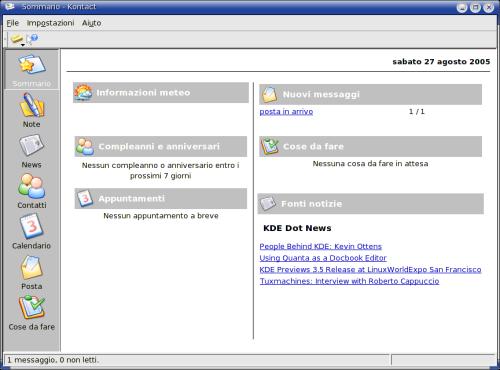Image resolution: width=500 pixels, height=370 pixels.
Task: Click the newspaper icon in Fonti notizie
Action: (268, 203)
